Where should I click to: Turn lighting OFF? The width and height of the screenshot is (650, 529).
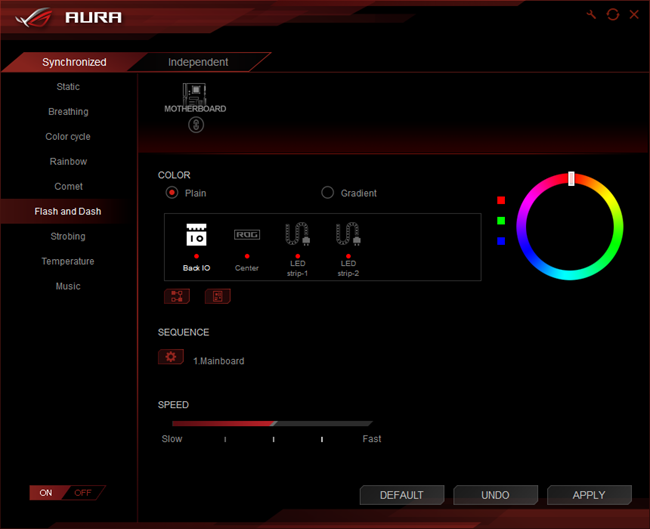click(83, 493)
